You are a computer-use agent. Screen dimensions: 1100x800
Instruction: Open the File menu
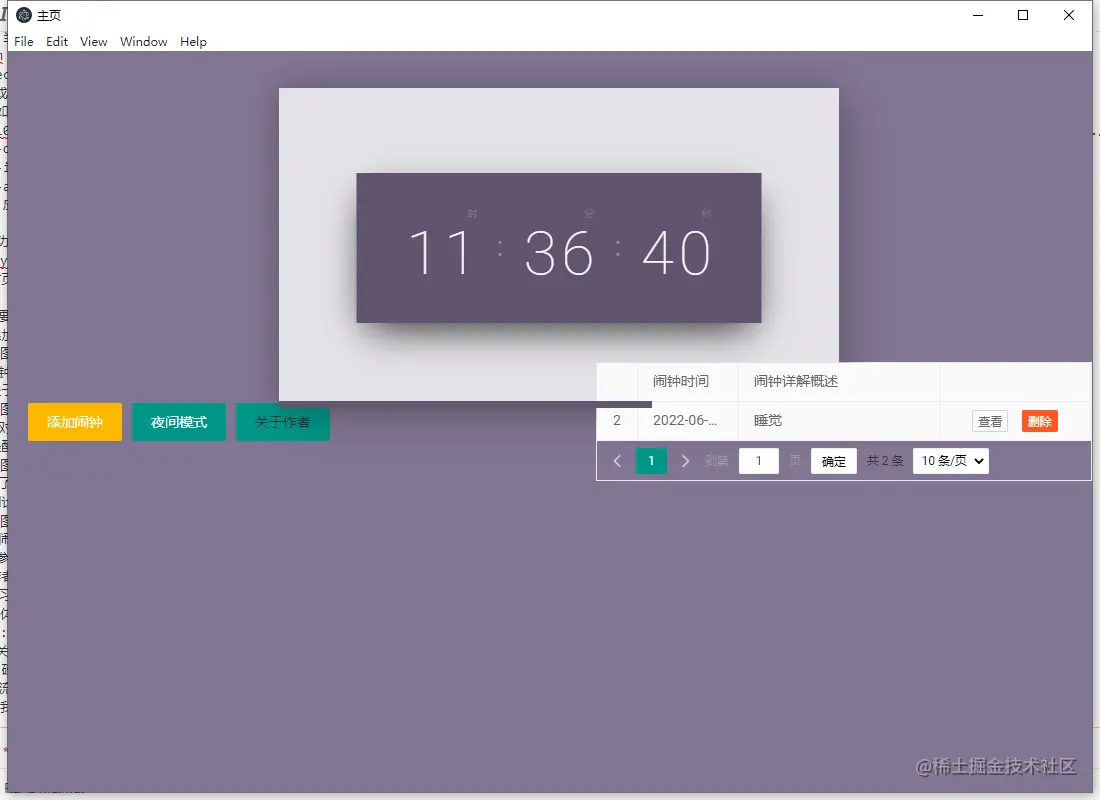(24, 41)
